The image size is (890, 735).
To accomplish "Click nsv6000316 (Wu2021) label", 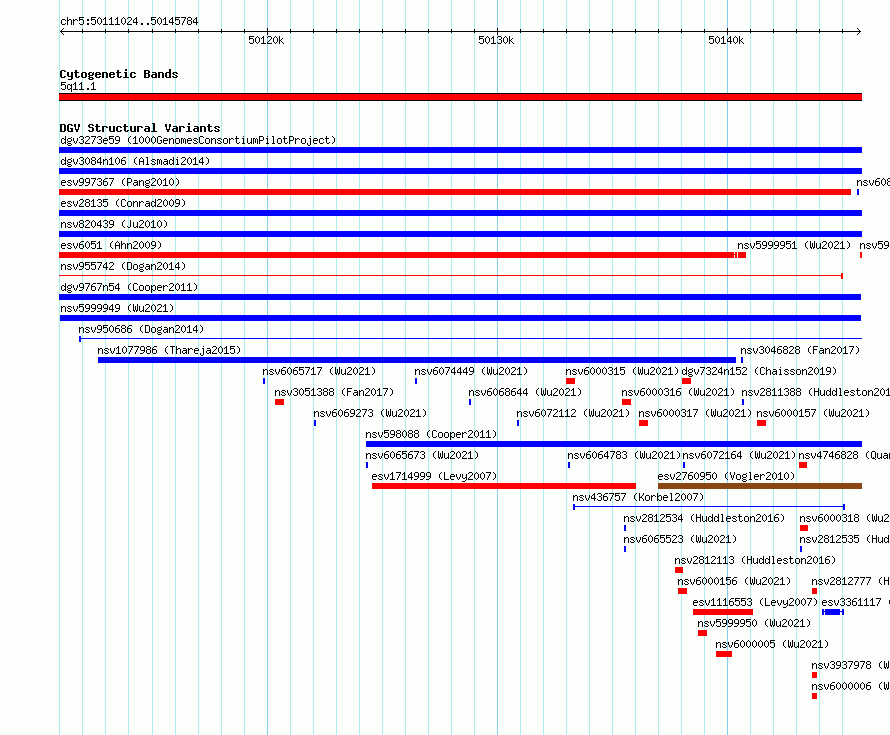I will point(678,392).
